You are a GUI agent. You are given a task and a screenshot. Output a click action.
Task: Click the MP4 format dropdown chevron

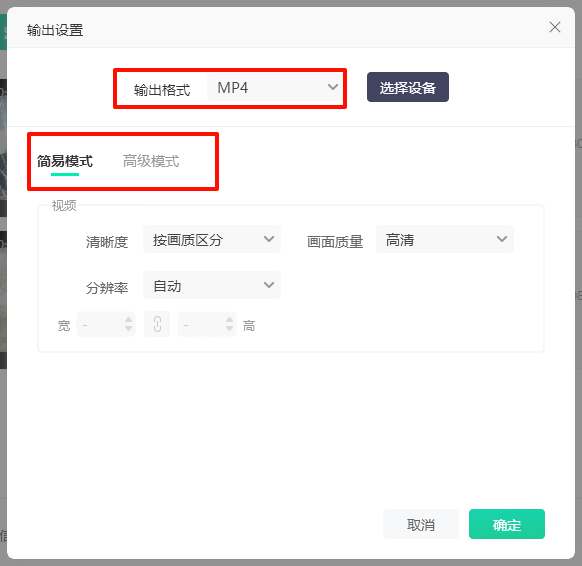point(333,87)
